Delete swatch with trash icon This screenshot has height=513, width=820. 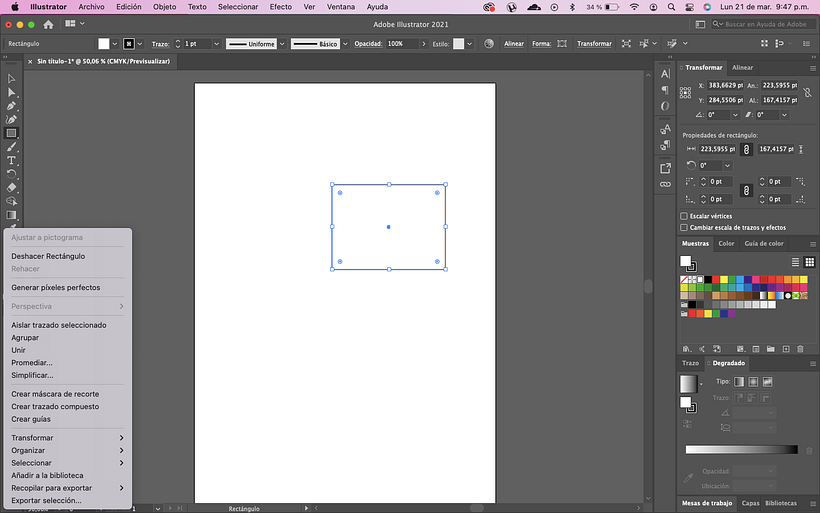coord(800,349)
